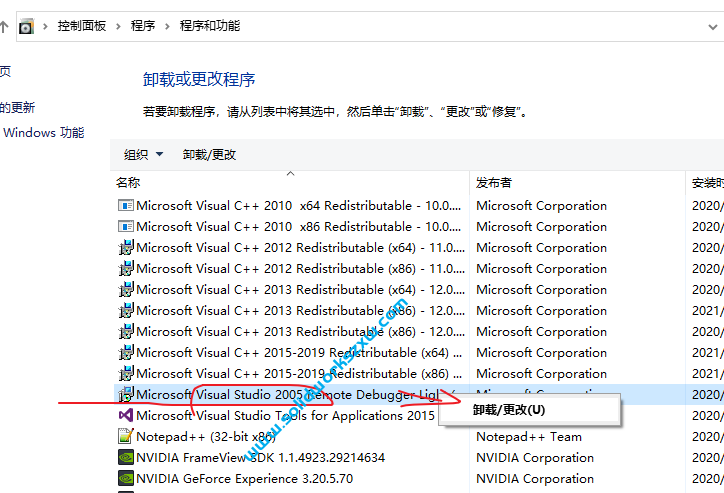Viewport: 724px width, 493px height.
Task: Click NVIDIA Corporation publisher for FrameView SDK
Action: 535,457
